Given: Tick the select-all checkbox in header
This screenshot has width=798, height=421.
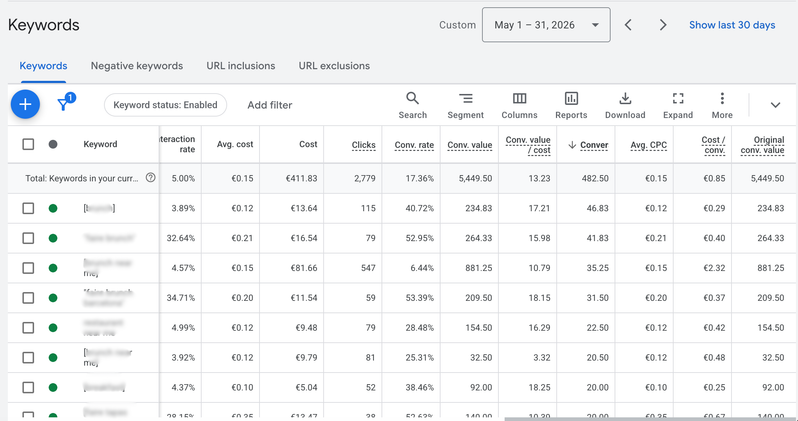Looking at the screenshot, I should tap(28, 144).
